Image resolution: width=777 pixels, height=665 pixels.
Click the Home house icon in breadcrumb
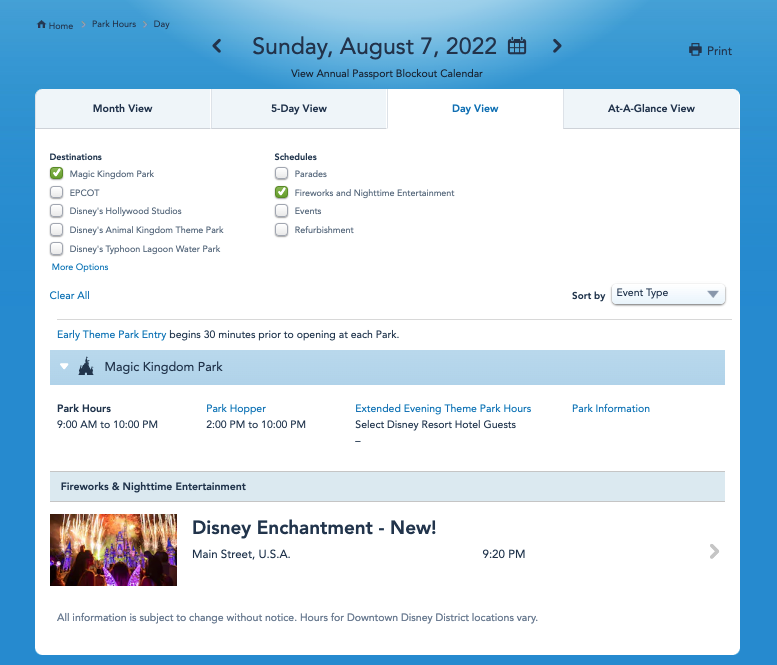[42, 24]
